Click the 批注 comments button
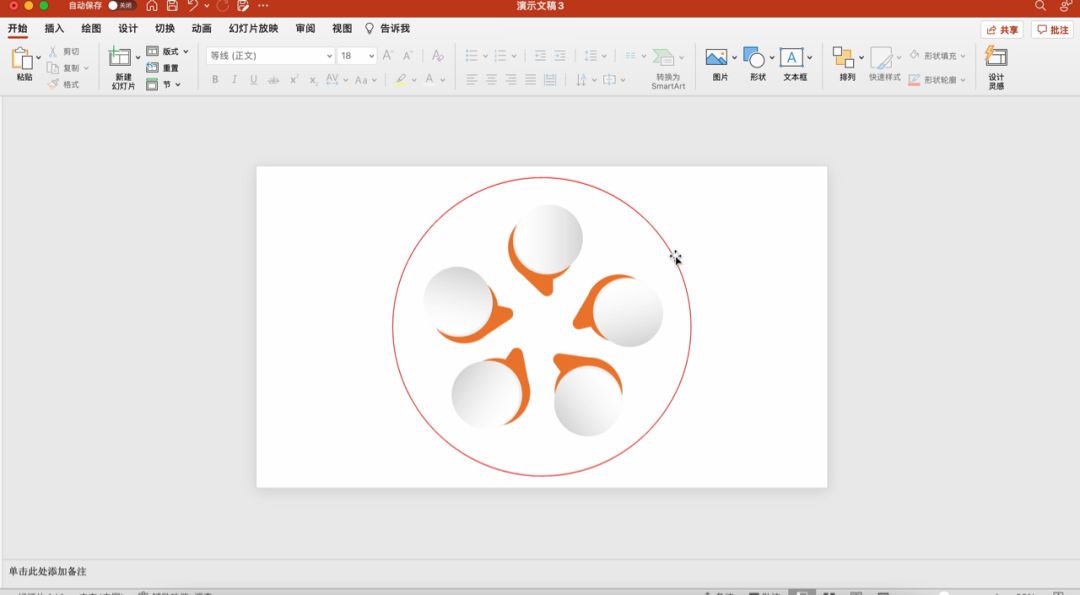Screen dimensions: 1080x595 click(x=1052, y=30)
